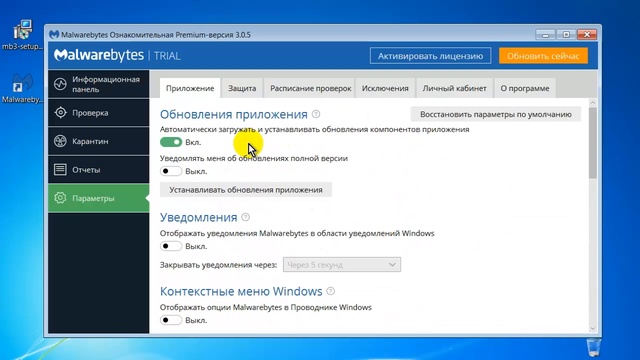Switch to the Защита tab
640x360 pixels.
click(242, 88)
